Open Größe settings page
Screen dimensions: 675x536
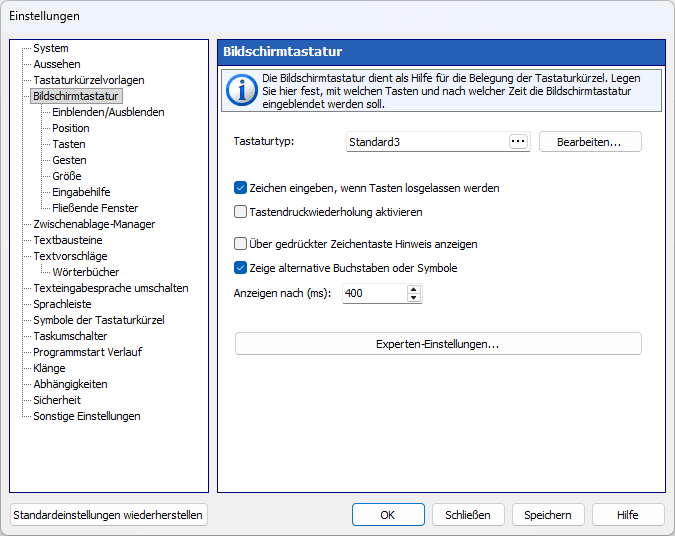tap(67, 176)
